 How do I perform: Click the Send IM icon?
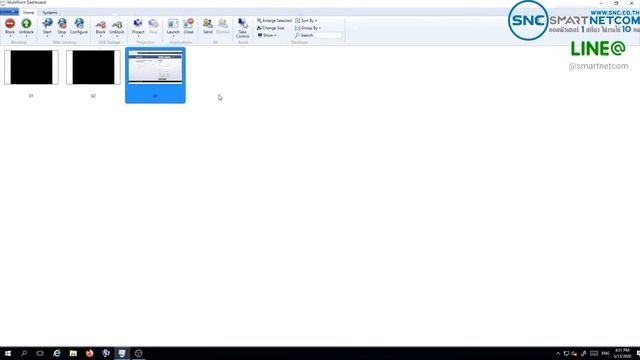point(208,24)
